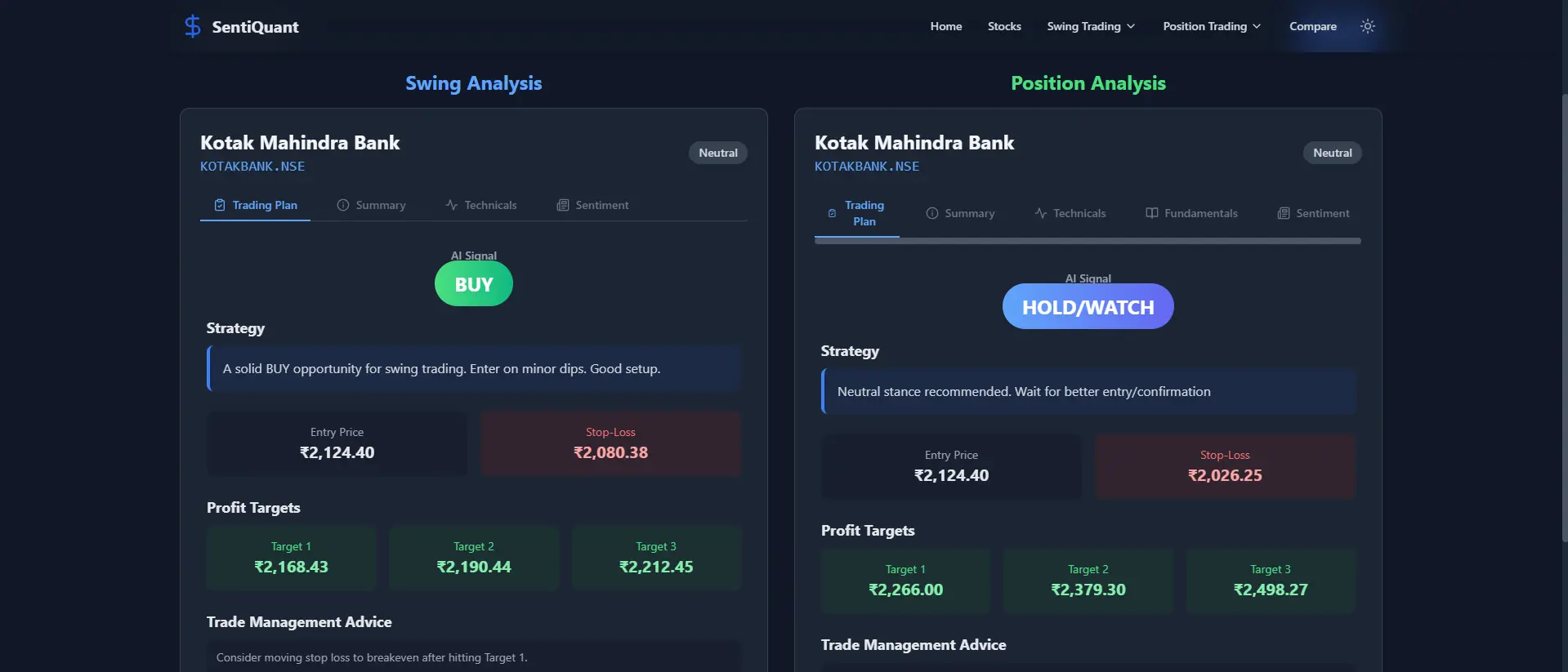Click KOTAKBANK.NSE ticker in Position Analysis
Viewport: 1568px width, 672px height.
point(867,167)
